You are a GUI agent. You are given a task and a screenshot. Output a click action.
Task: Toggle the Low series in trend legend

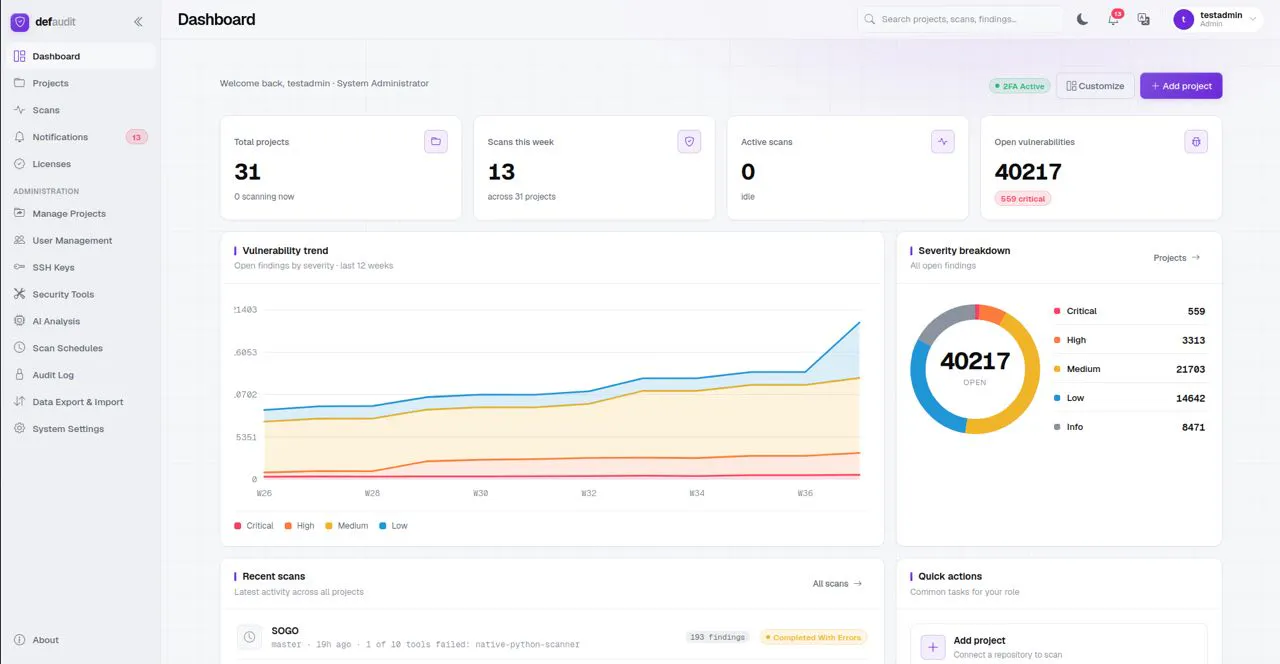pos(394,526)
